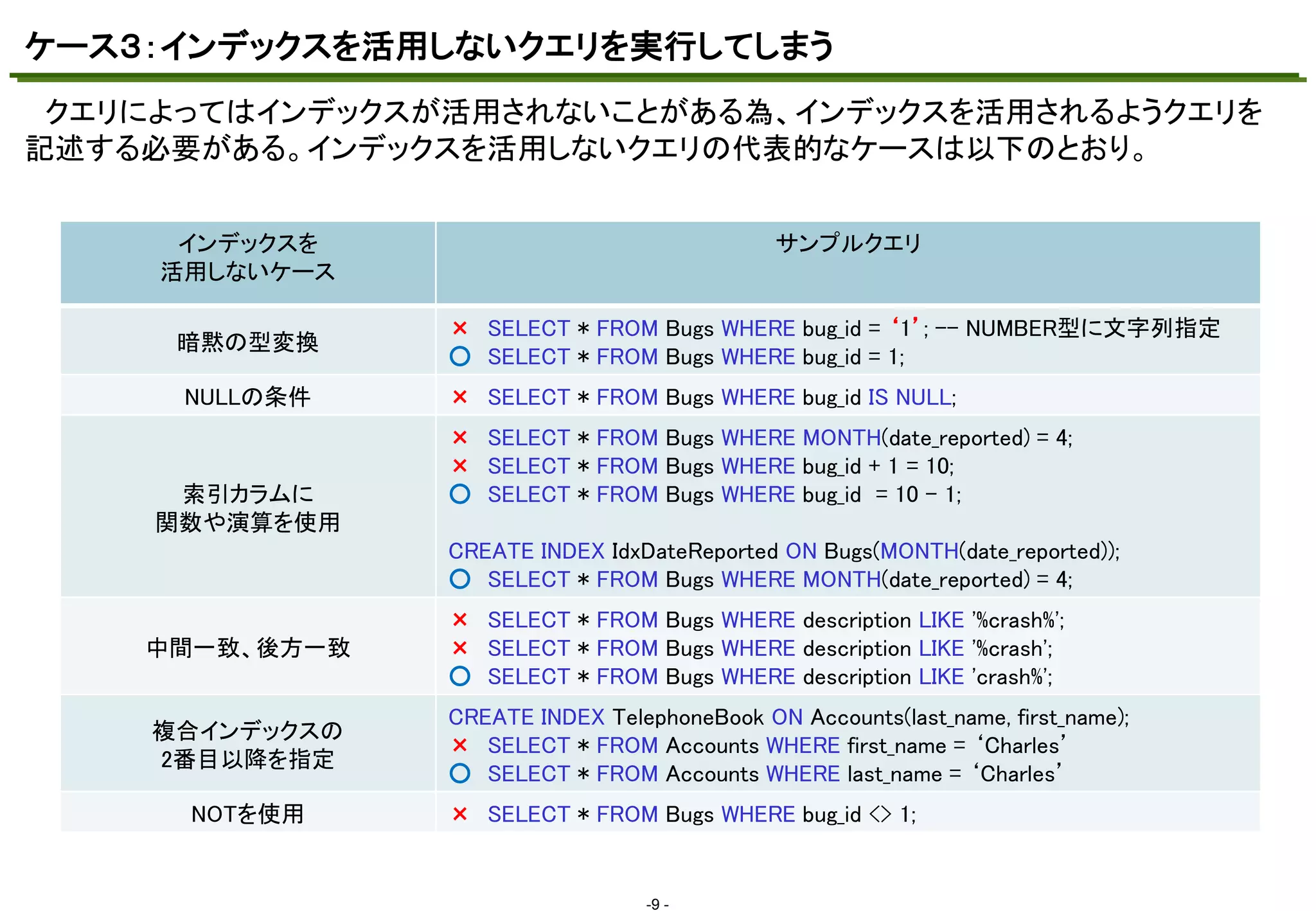Click red X beside LIKE '%crash%' query

pos(459,620)
